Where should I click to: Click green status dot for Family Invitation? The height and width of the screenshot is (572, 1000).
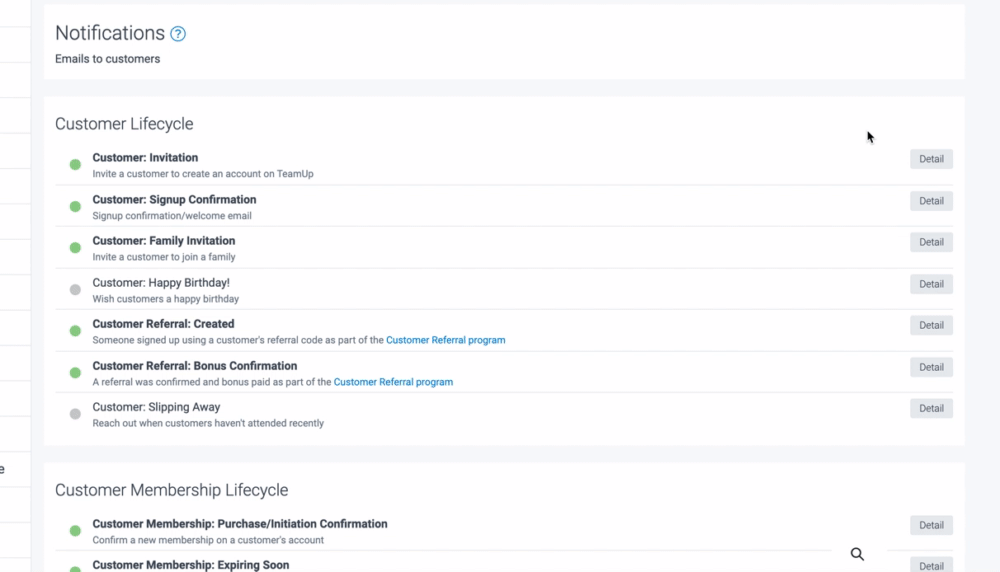point(75,248)
